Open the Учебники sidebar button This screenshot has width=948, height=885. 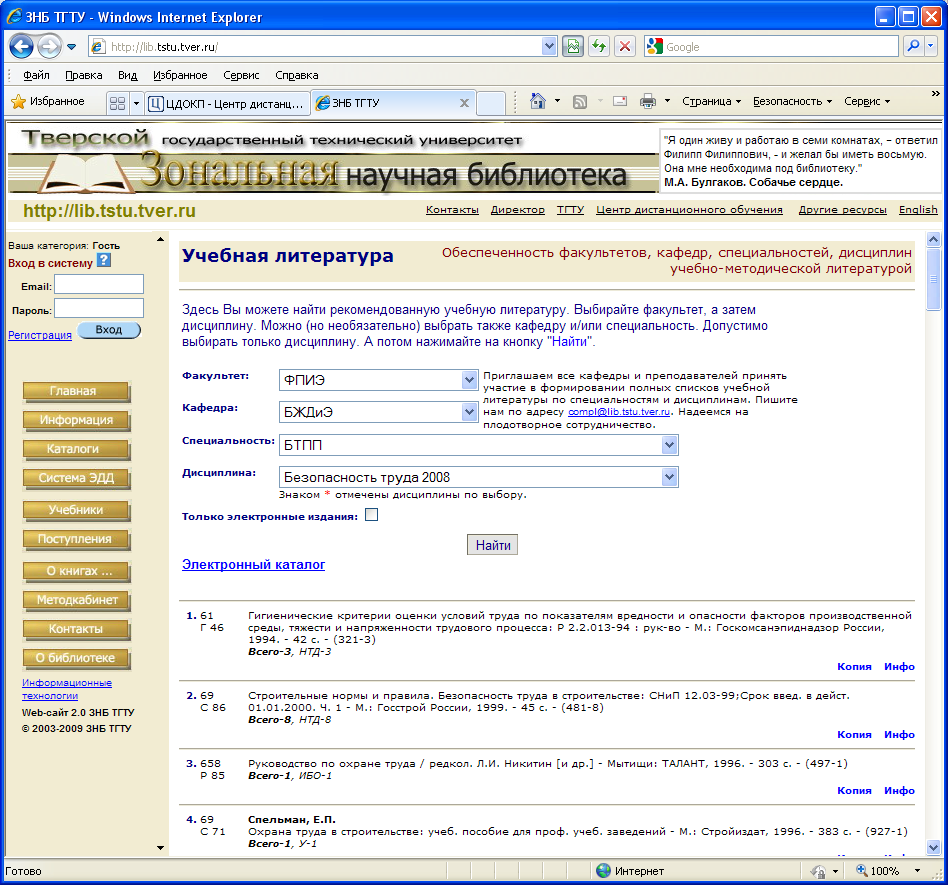pyautogui.click(x=76, y=510)
